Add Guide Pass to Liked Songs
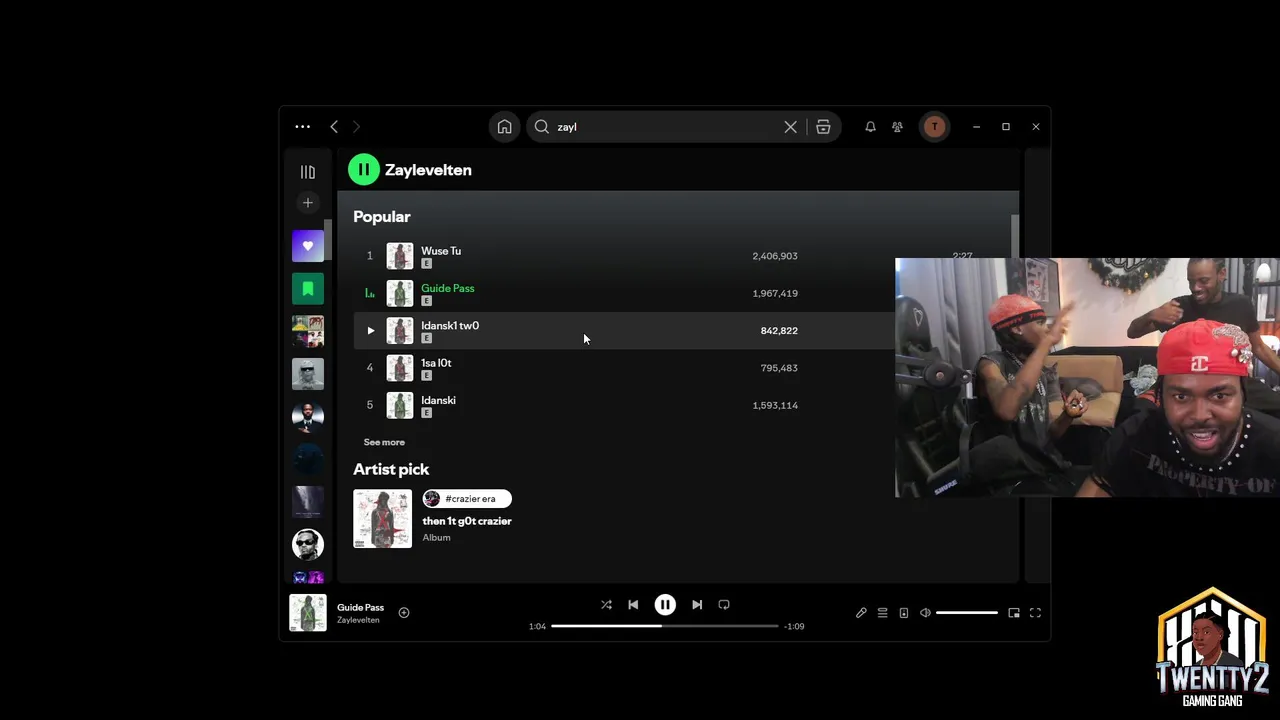This screenshot has height=720, width=1280. pos(404,613)
